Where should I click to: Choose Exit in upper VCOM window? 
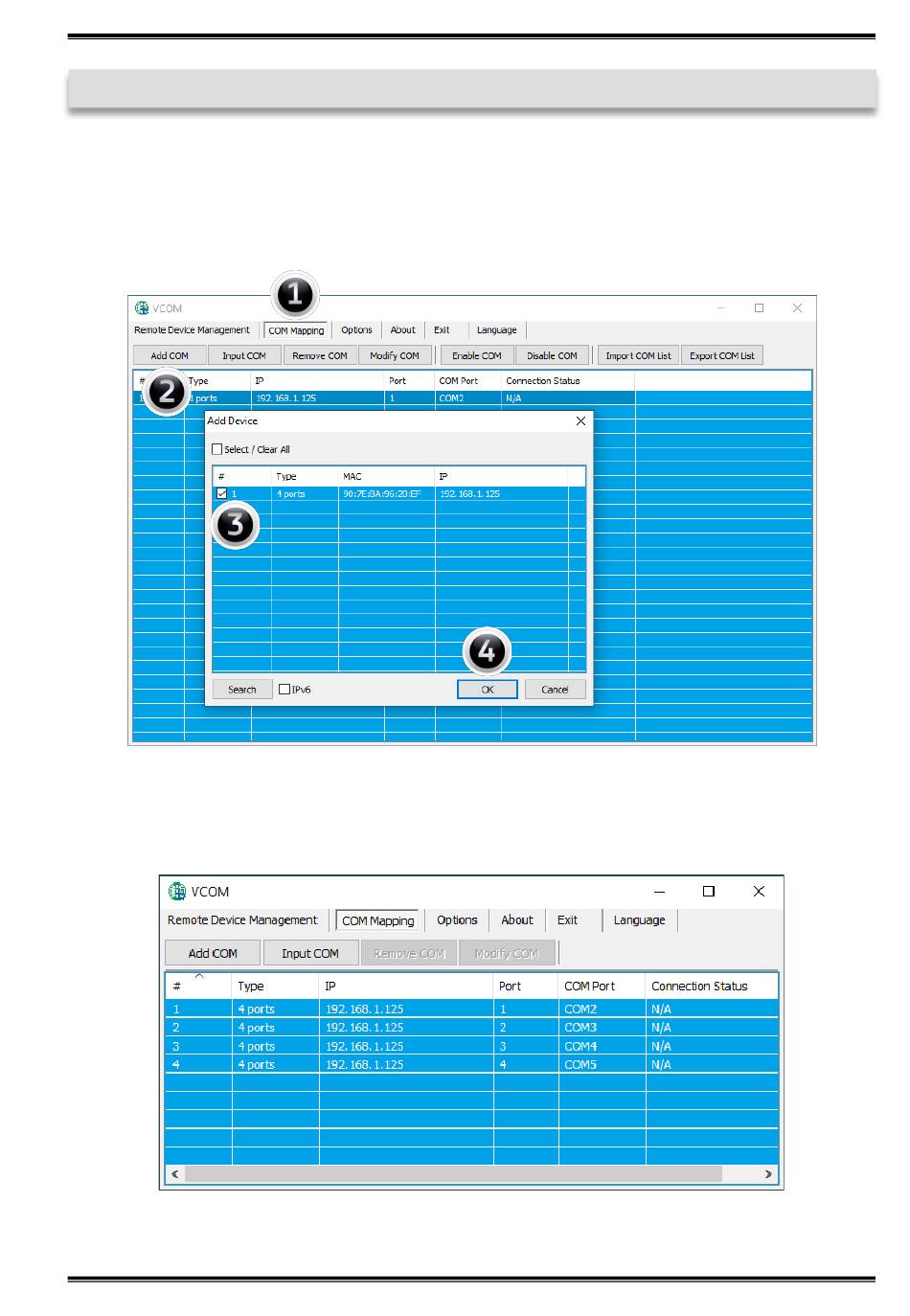coord(442,330)
